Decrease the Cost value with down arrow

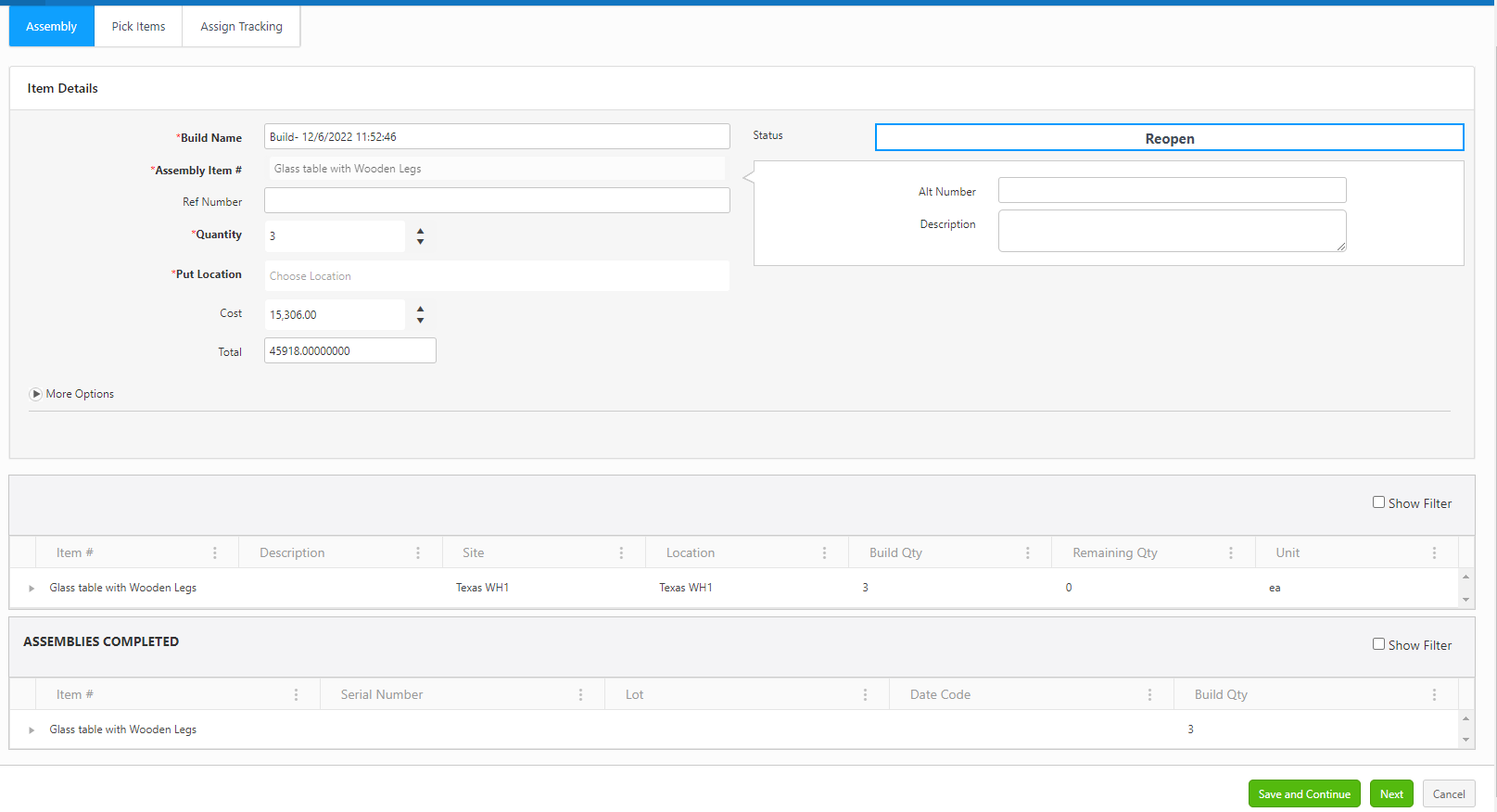point(421,321)
